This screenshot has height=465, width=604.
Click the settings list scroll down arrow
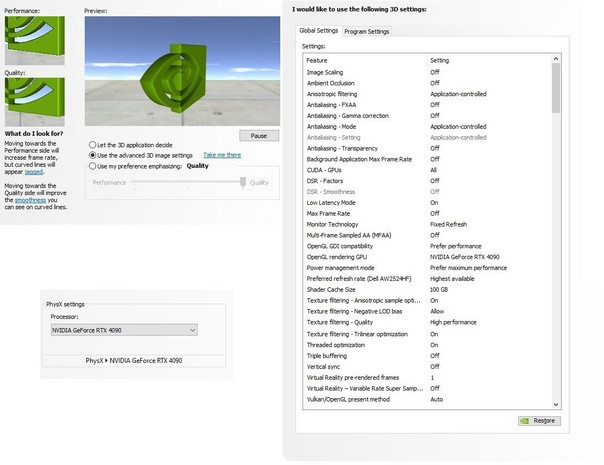click(x=555, y=404)
